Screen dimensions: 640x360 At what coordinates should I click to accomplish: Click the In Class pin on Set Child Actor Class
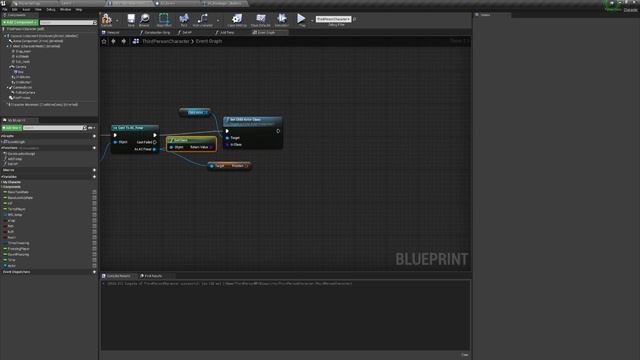(227, 144)
